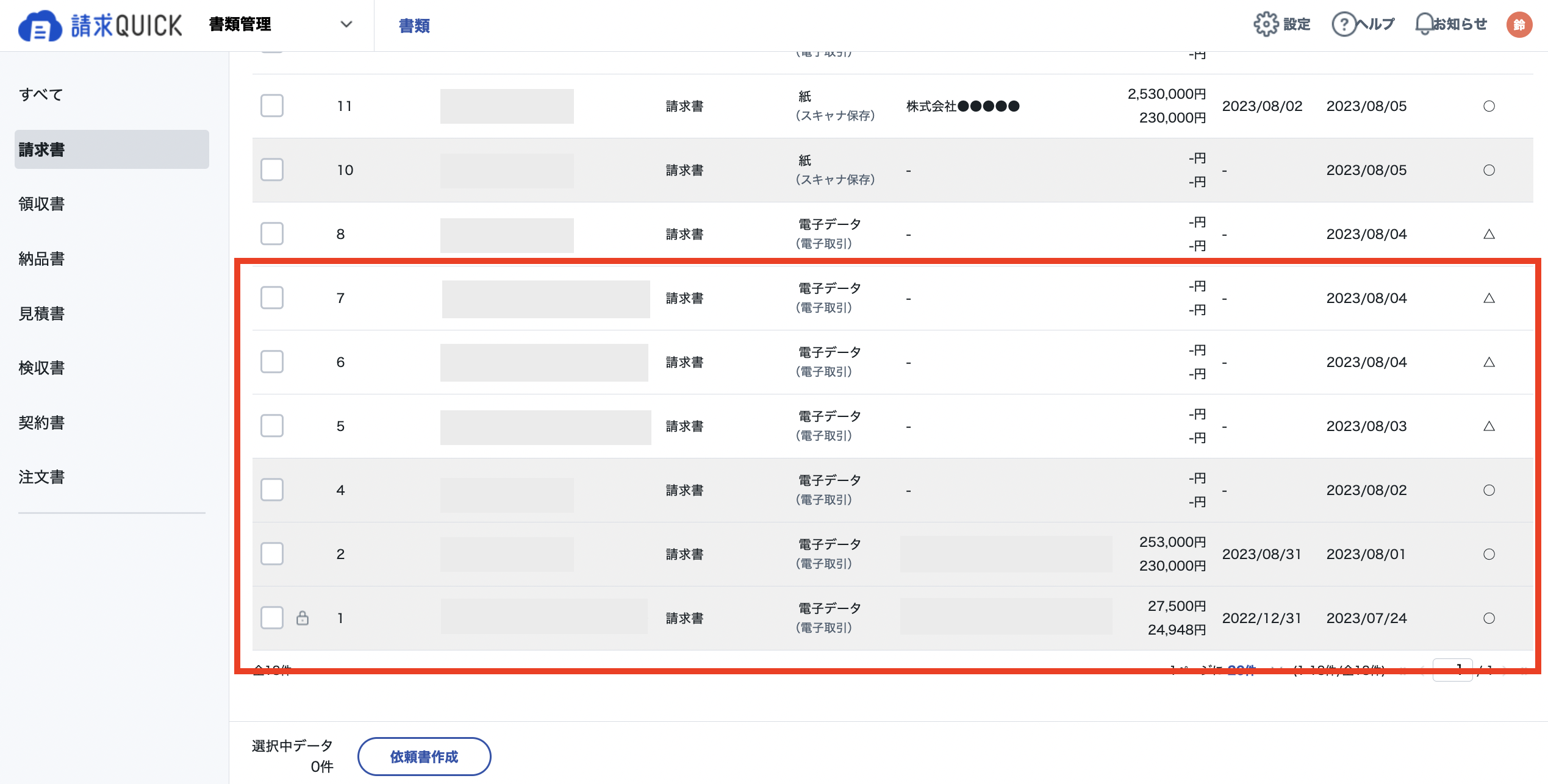Click the triangle status icon in row 8

coord(1489,234)
